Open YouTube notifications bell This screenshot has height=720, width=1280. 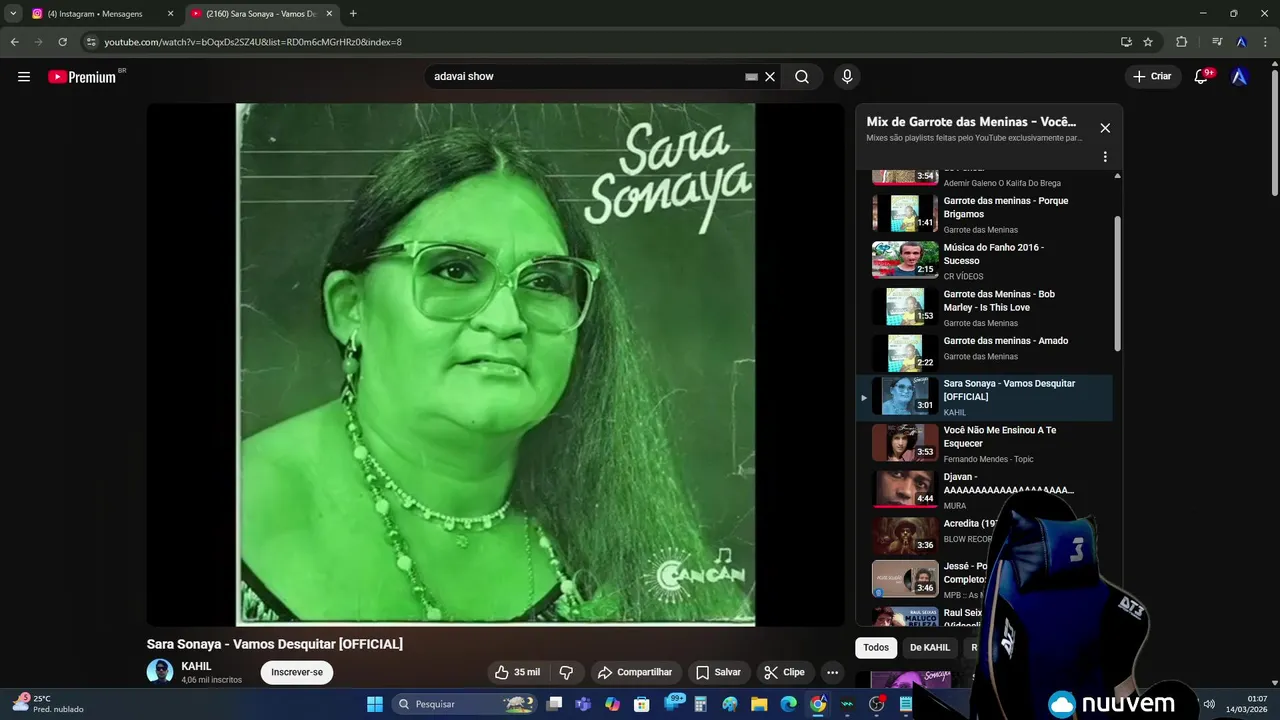coord(1201,77)
